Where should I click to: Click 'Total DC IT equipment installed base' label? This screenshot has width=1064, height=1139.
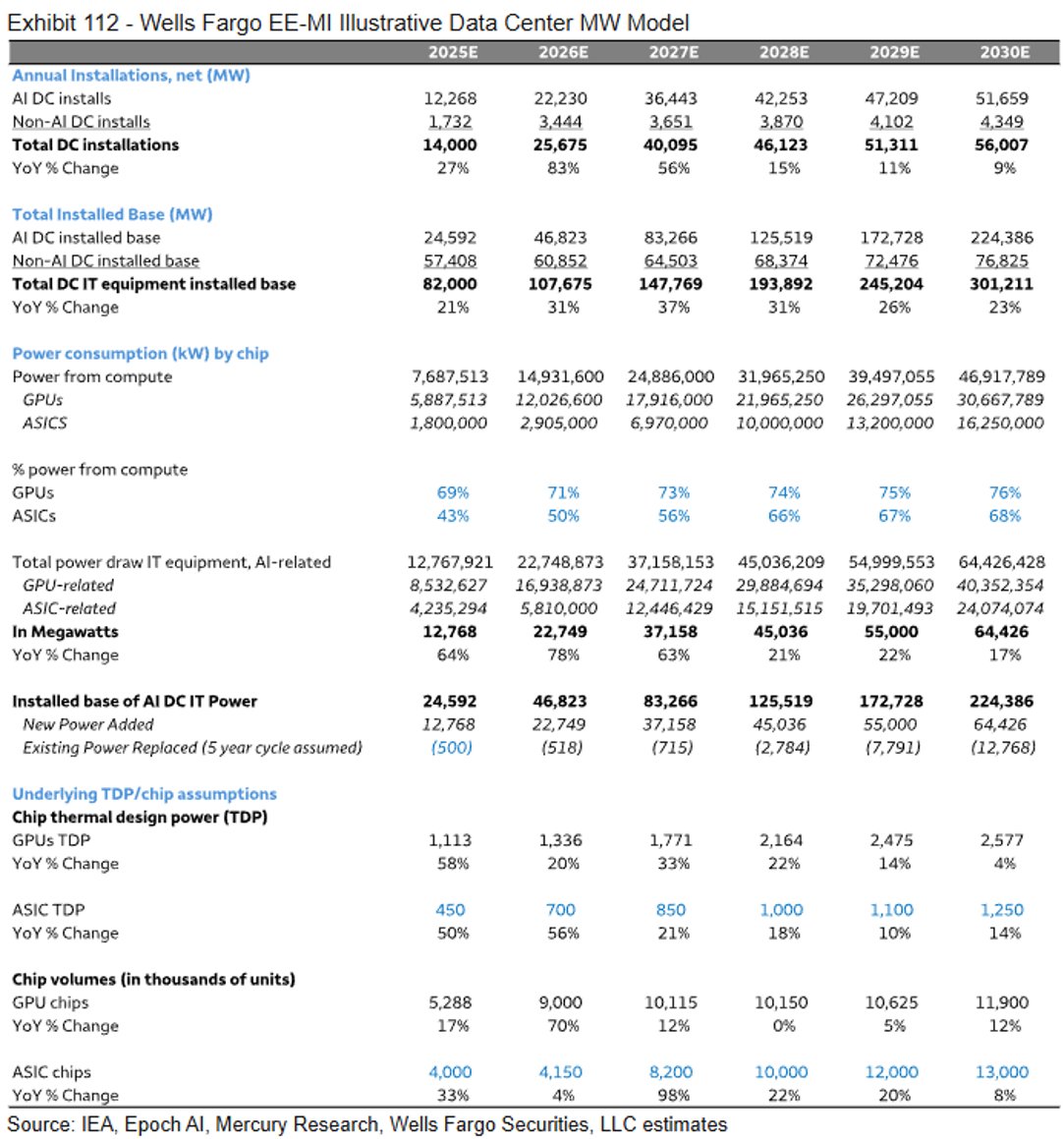point(154,285)
